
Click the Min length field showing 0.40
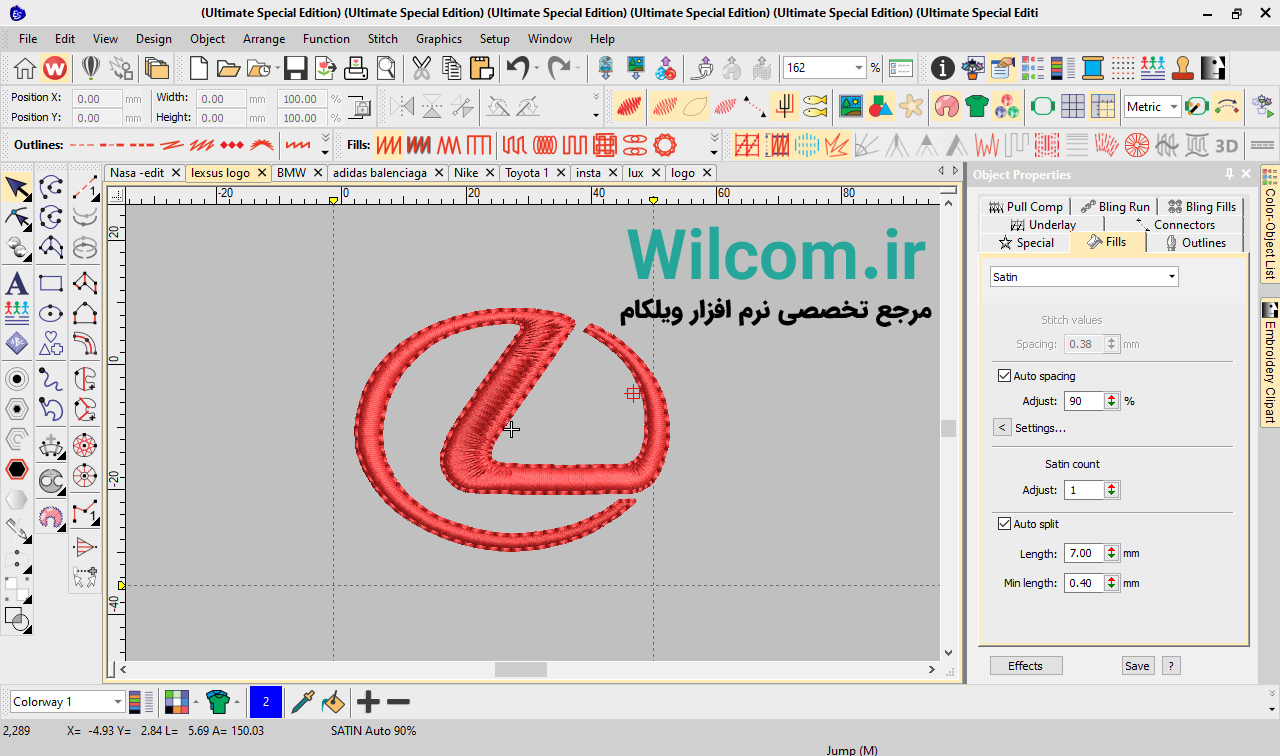tap(1083, 583)
